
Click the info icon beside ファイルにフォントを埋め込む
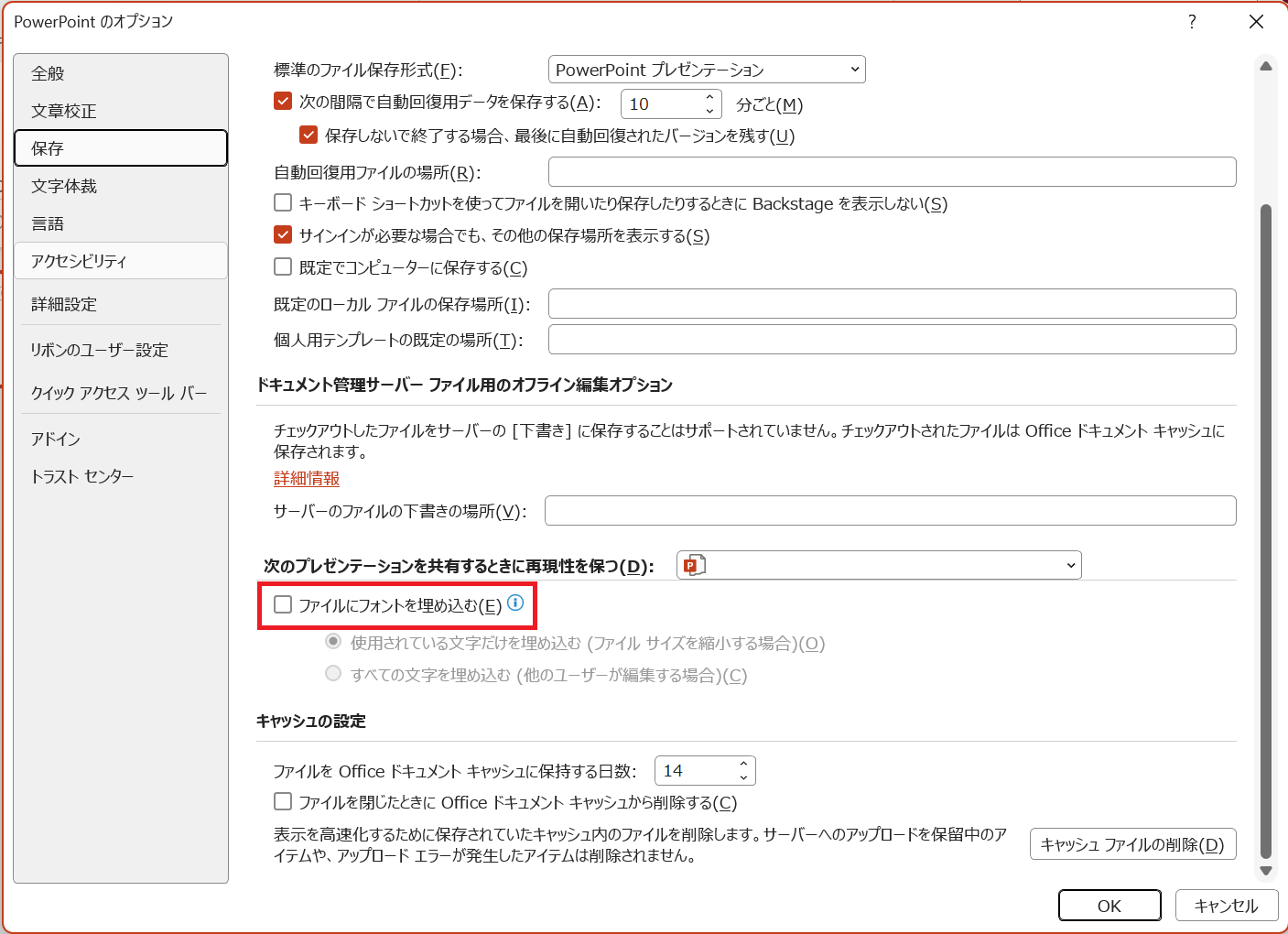[515, 603]
